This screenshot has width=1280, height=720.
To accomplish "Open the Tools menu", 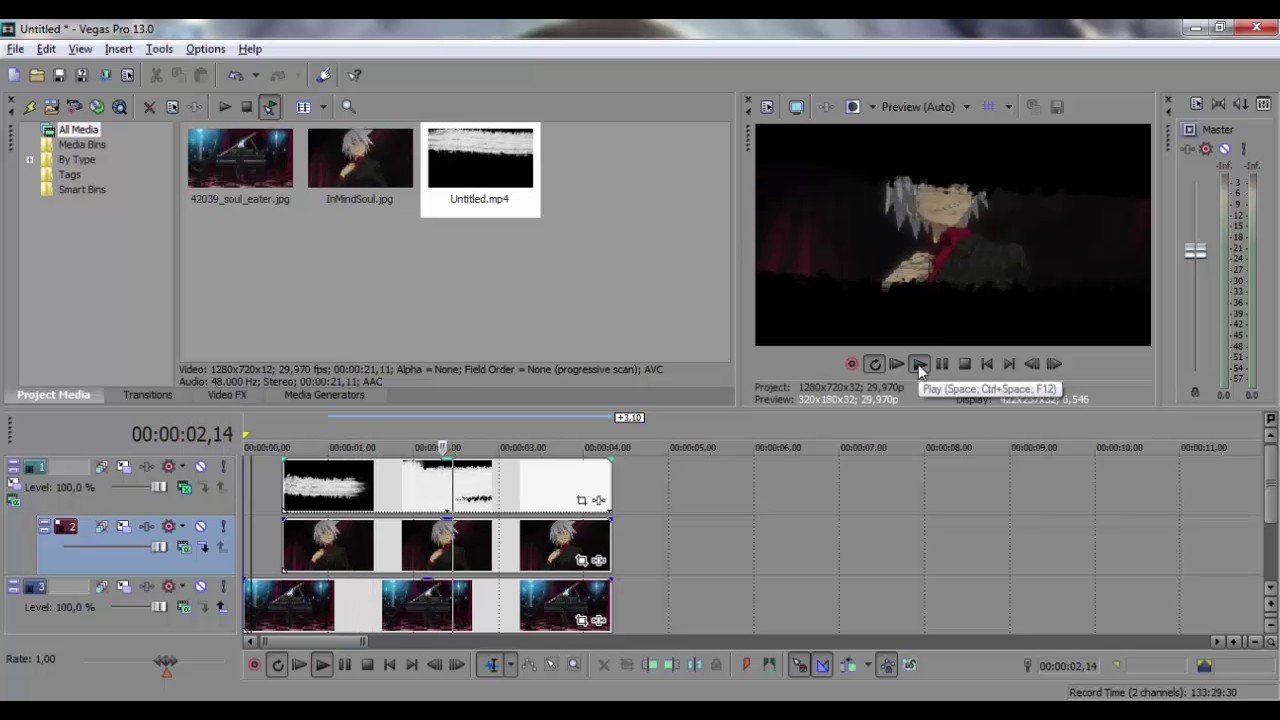I will pyautogui.click(x=159, y=49).
